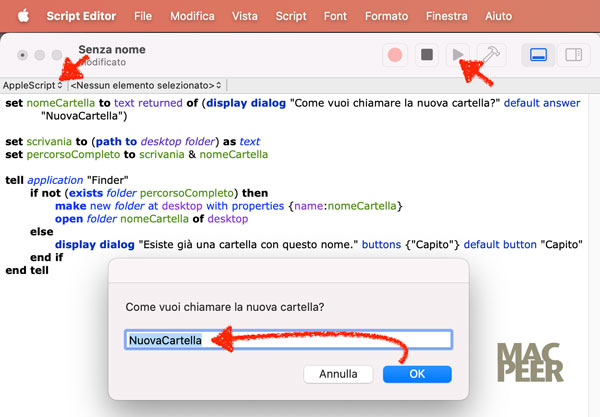Click the Senza nome window title
This screenshot has height=417, width=600.
[112, 50]
